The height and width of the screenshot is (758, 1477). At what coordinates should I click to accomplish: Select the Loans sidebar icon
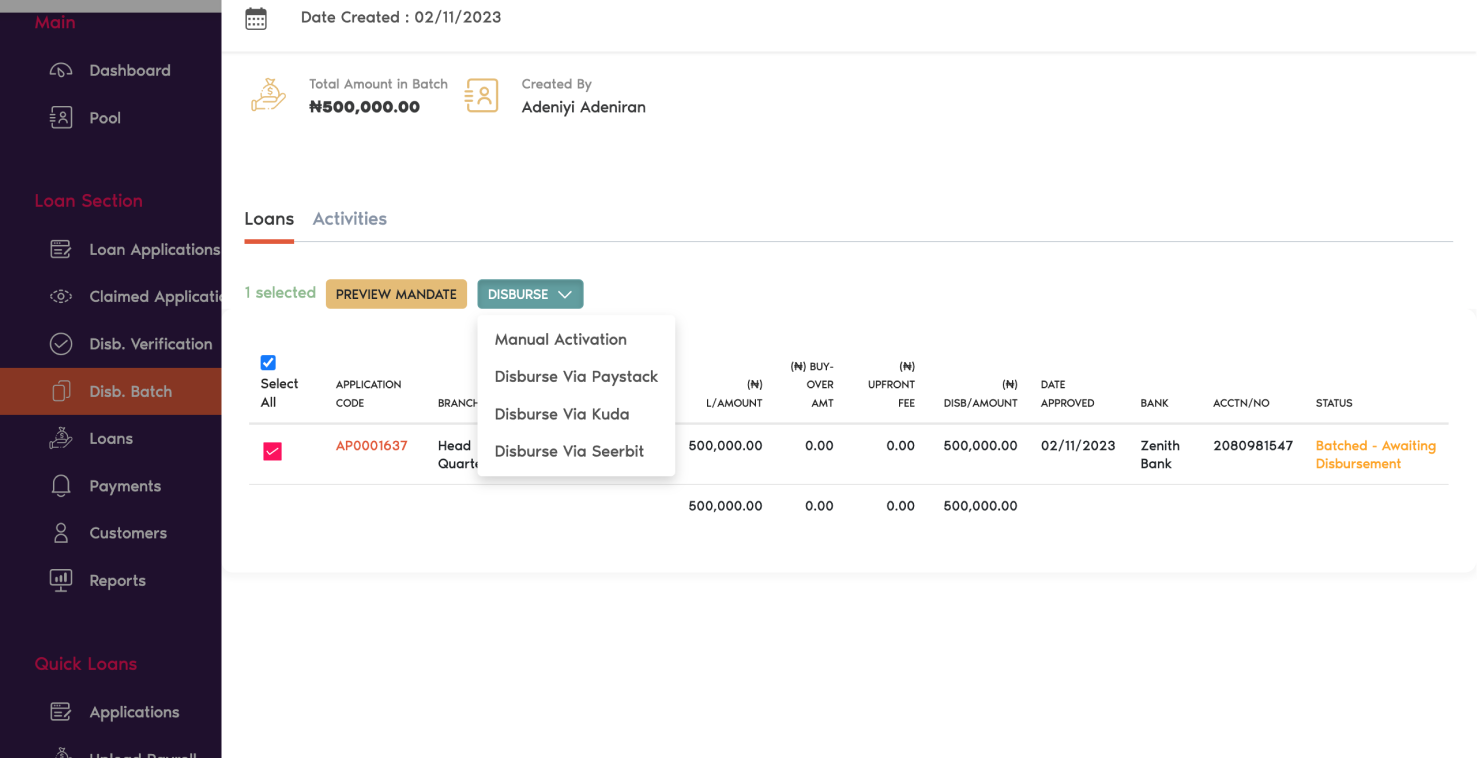click(x=61, y=438)
